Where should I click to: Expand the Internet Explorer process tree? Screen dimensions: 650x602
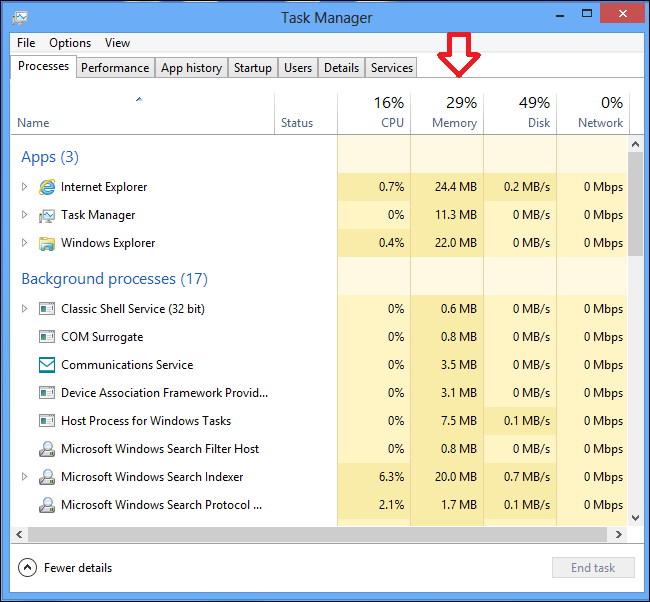25,187
